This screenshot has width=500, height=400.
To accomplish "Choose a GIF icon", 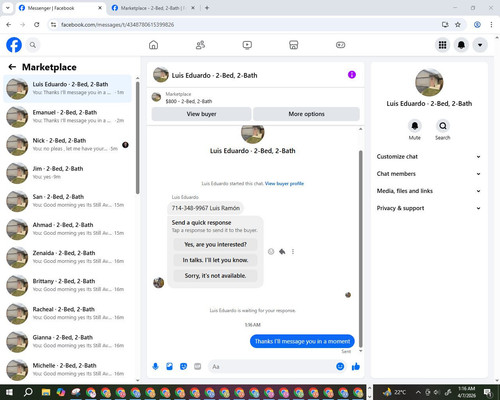I will 197,367.
